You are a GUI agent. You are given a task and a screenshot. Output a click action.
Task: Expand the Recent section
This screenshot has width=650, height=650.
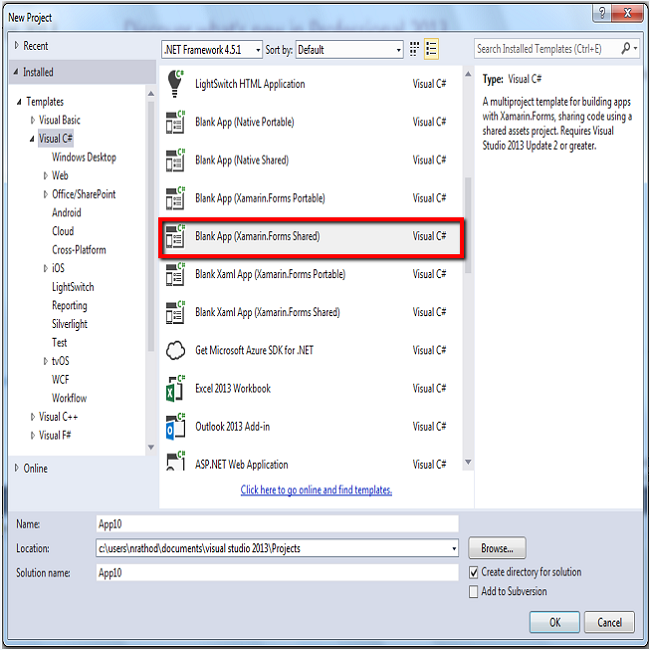click(17, 46)
